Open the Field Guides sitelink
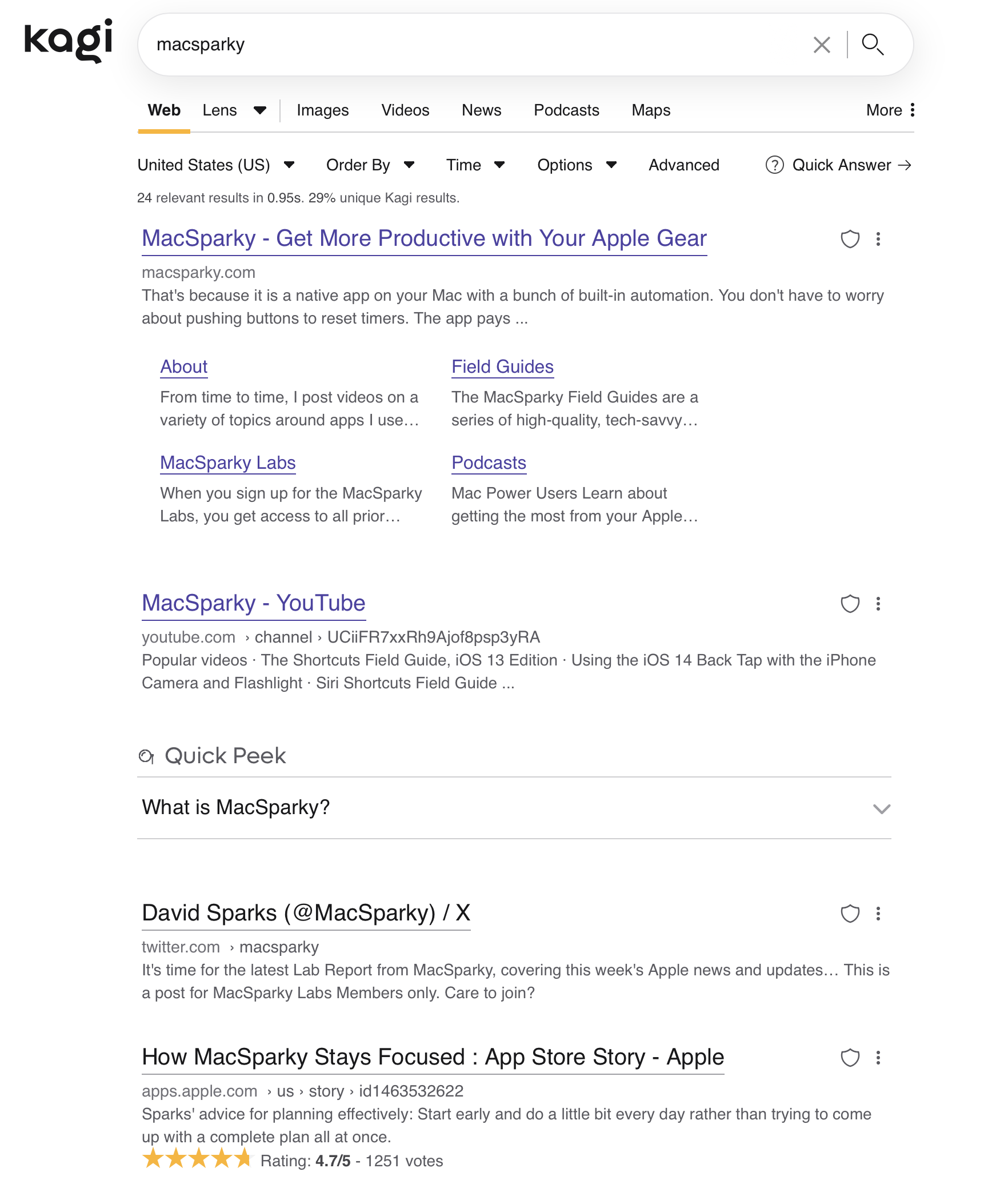This screenshot has height=1204, width=1008. point(502,366)
